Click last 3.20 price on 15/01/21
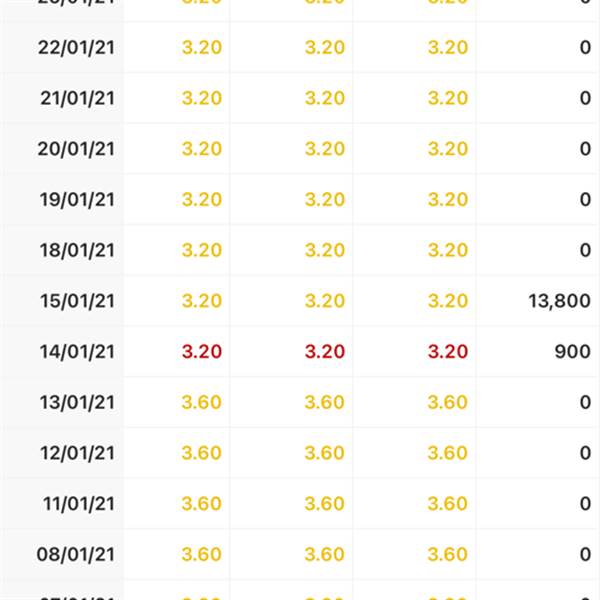The width and height of the screenshot is (600, 600). coord(448,301)
